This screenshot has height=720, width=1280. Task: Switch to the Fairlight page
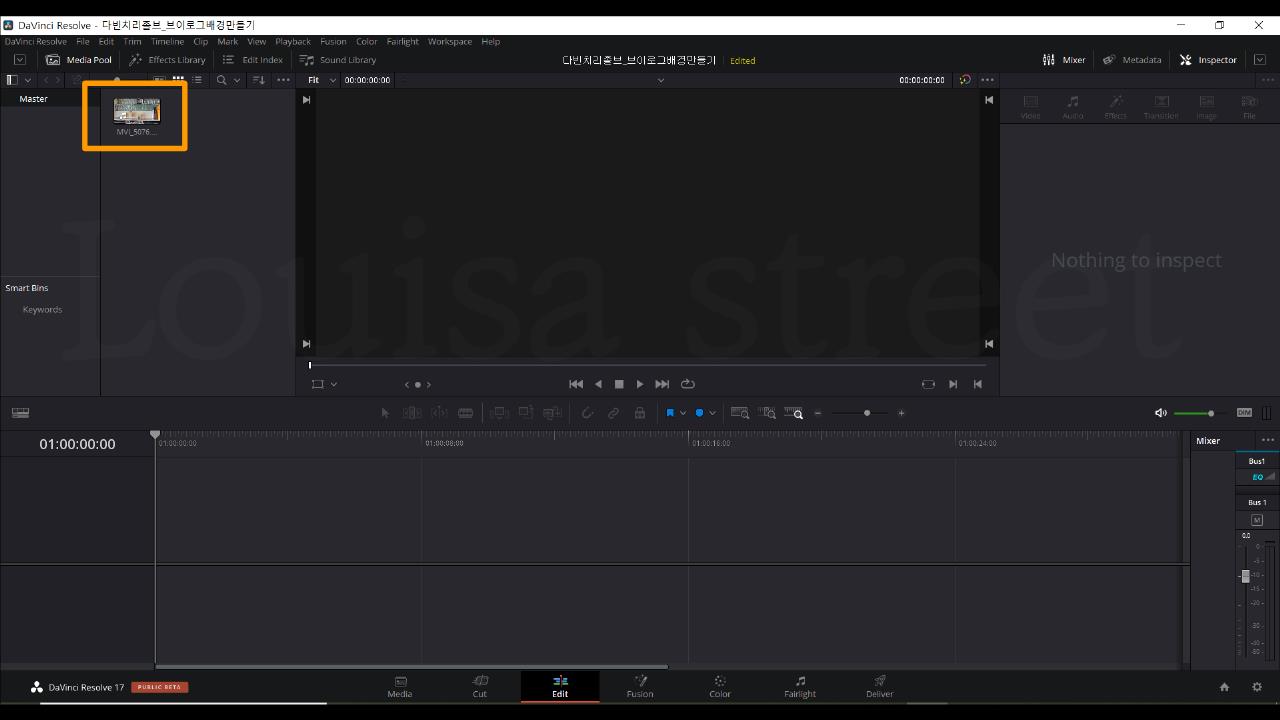coord(800,686)
